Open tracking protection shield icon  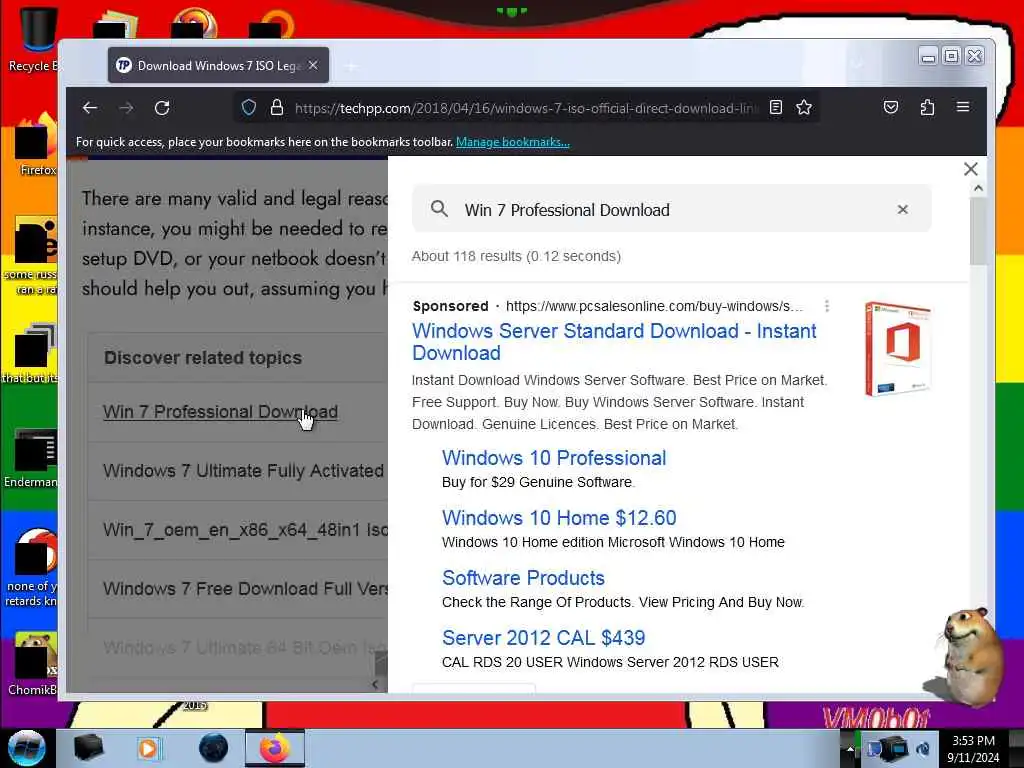coord(249,107)
